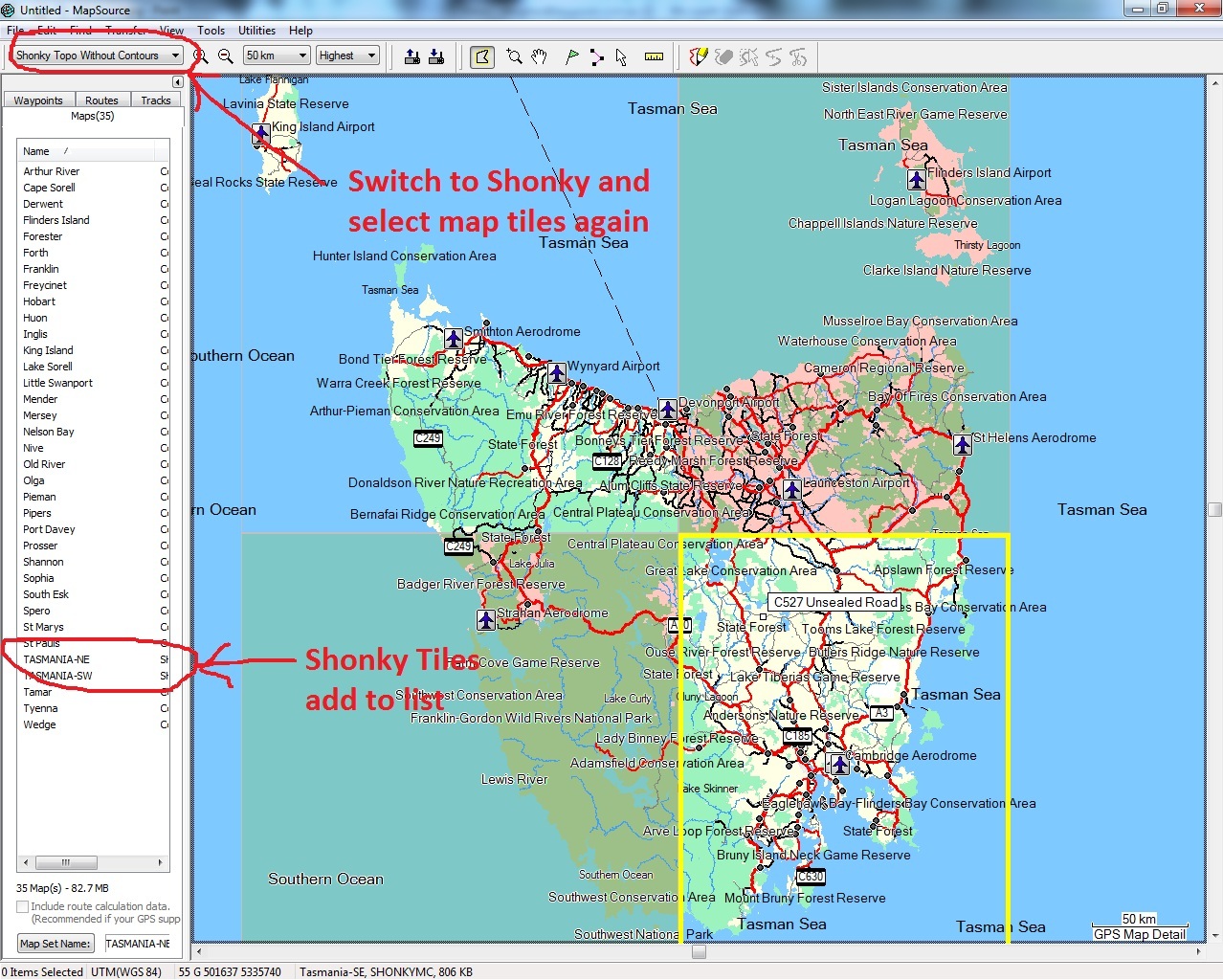This screenshot has height=980, width=1223.
Task: Select the Selection arrow tool
Action: 622,56
